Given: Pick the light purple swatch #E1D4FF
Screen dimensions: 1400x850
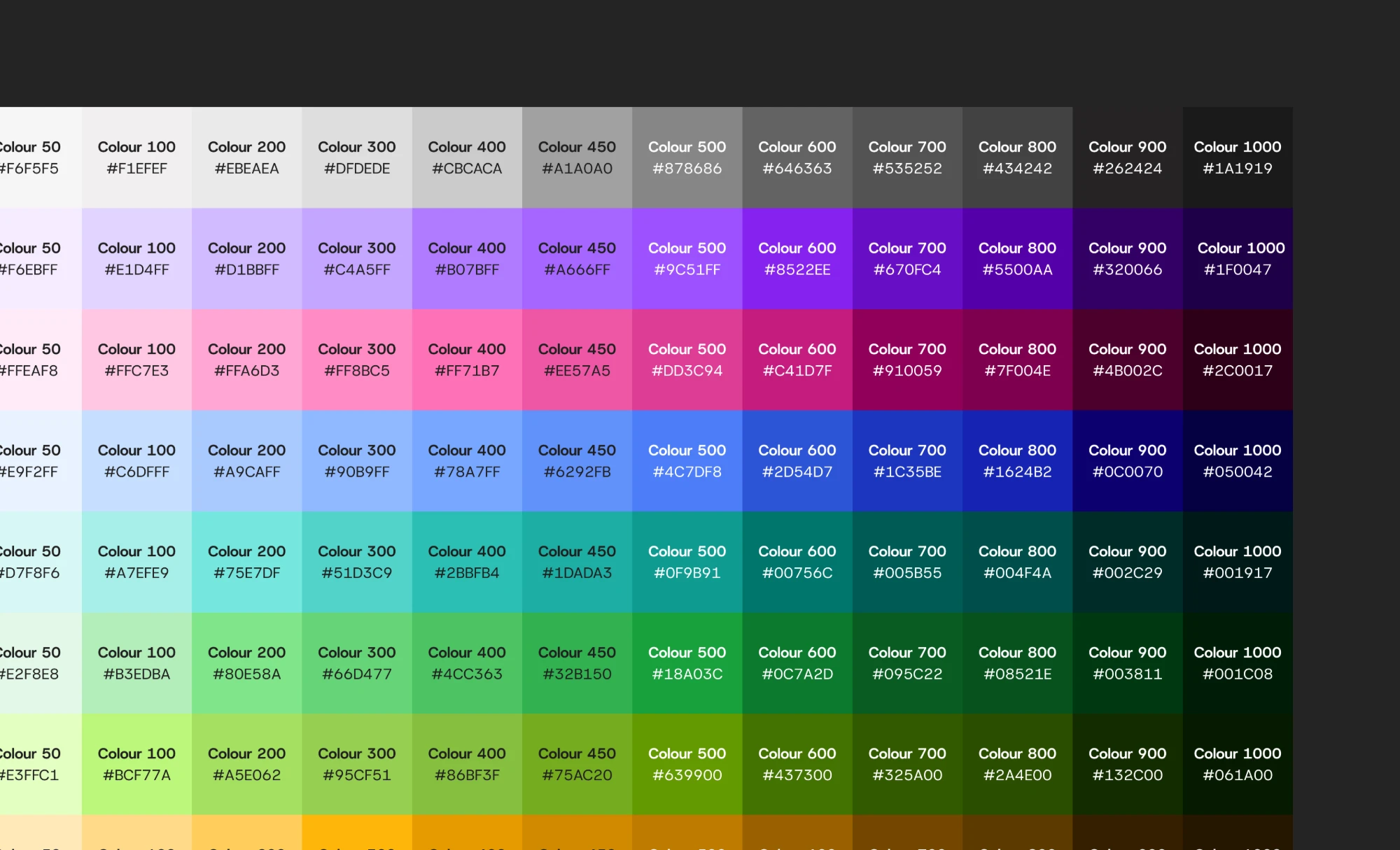Looking at the screenshot, I should click(136, 259).
